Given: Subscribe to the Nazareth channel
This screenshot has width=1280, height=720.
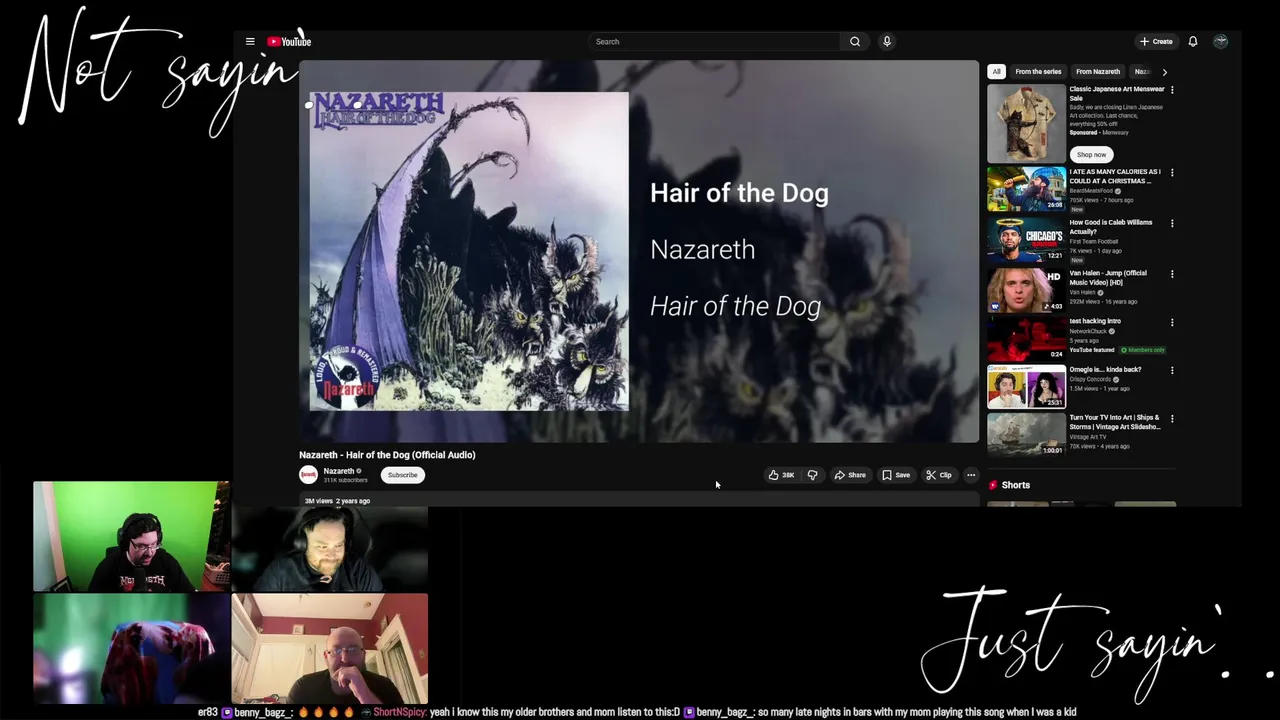Looking at the screenshot, I should click(403, 475).
